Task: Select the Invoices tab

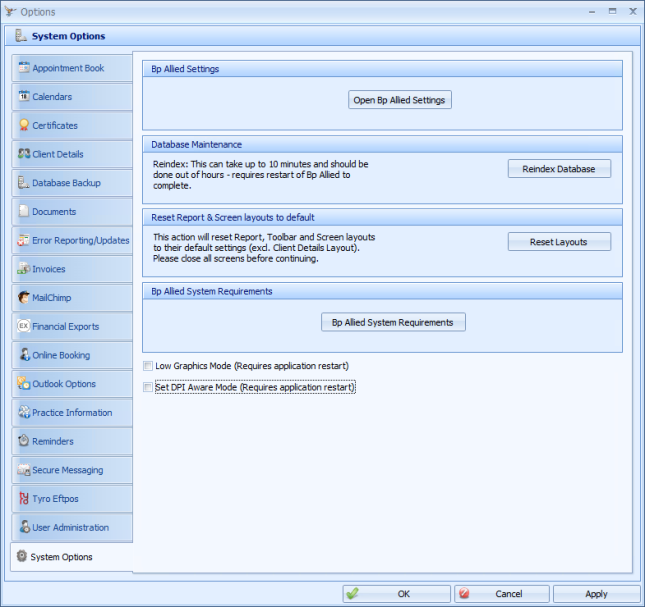Action: point(72,269)
